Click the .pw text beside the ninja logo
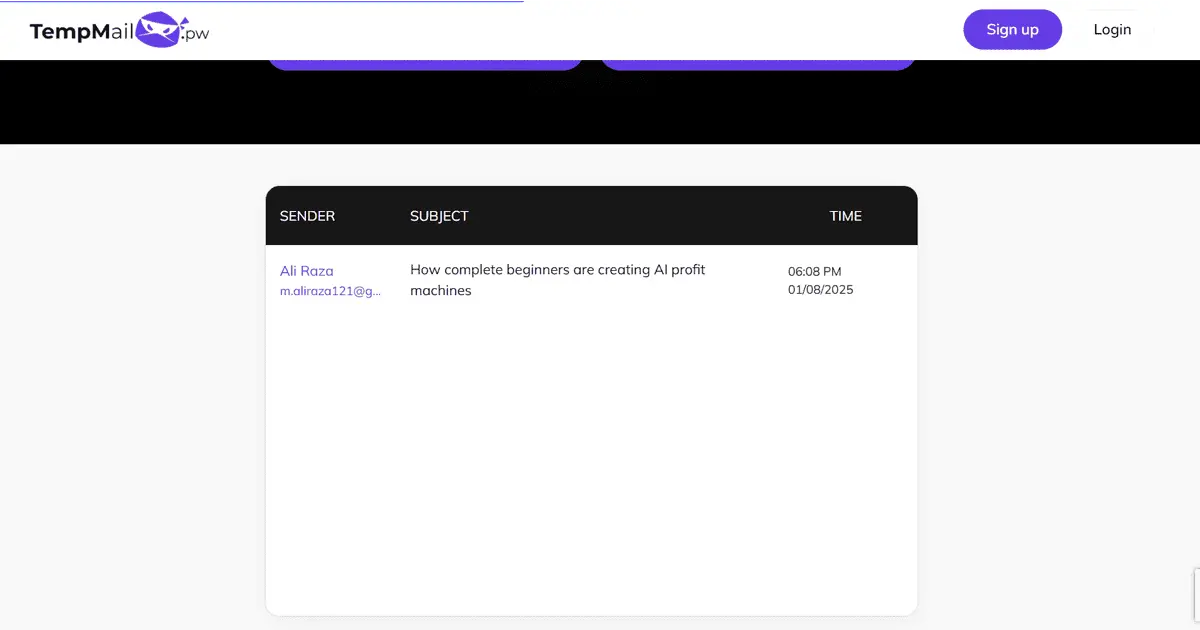The image size is (1200, 630). click(x=196, y=34)
